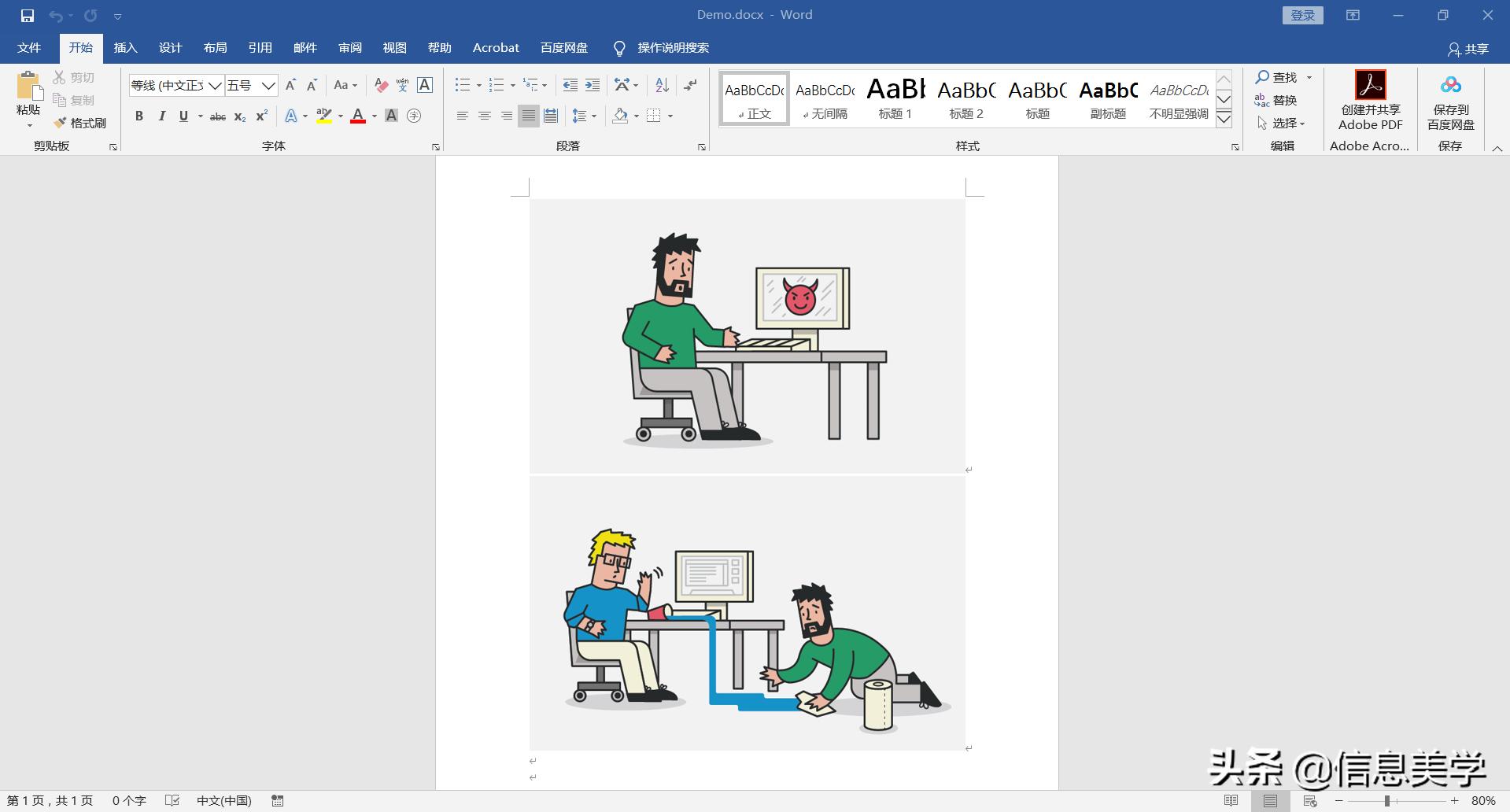1510x812 pixels.
Task: Click the create and share Adobe PDF icon
Action: coord(1370,85)
